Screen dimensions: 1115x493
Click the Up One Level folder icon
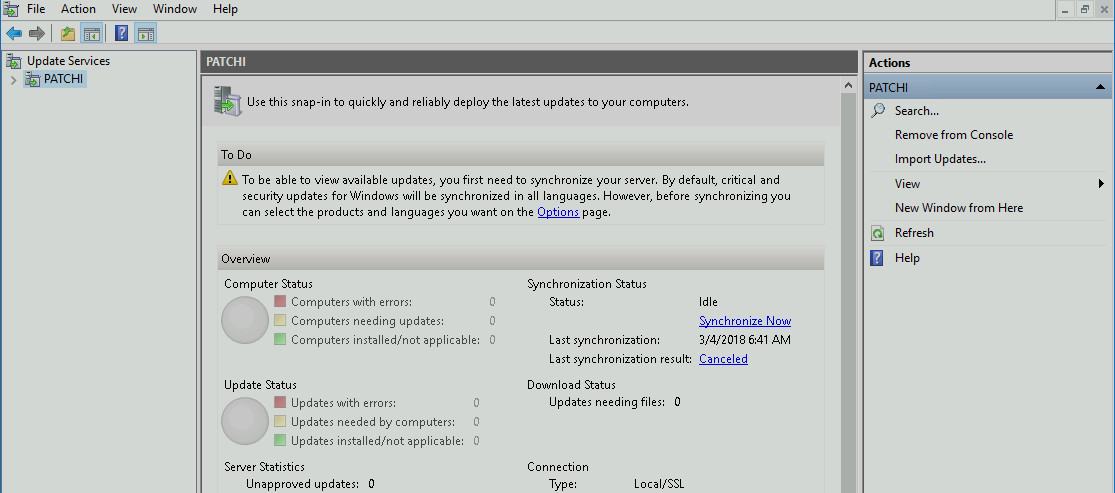(x=67, y=34)
